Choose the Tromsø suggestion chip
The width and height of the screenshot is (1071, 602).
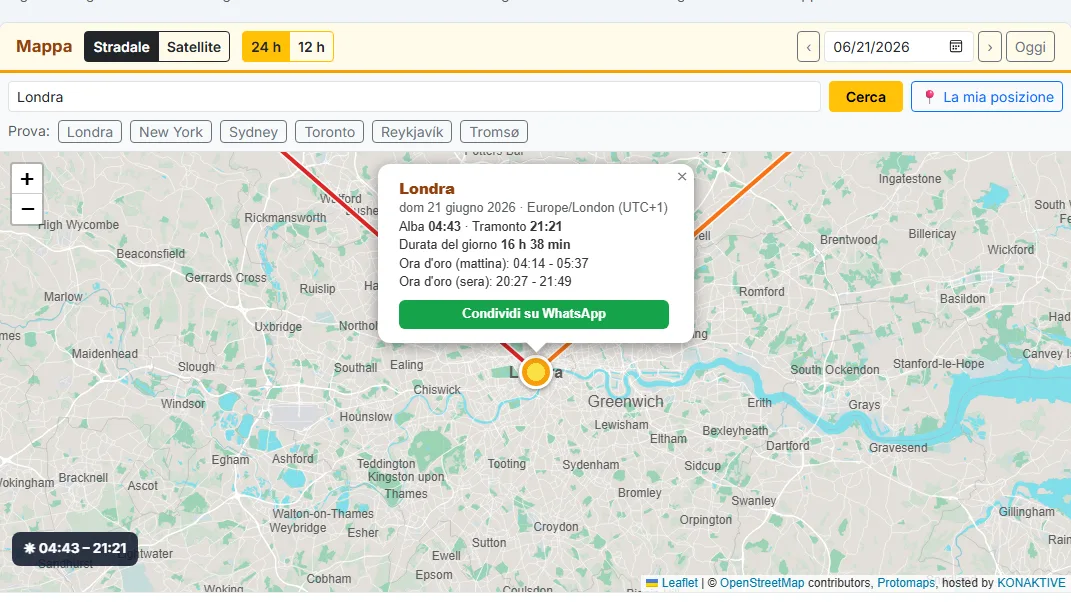494,132
